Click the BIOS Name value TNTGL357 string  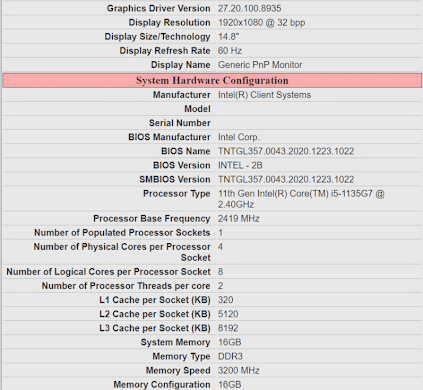click(x=286, y=151)
